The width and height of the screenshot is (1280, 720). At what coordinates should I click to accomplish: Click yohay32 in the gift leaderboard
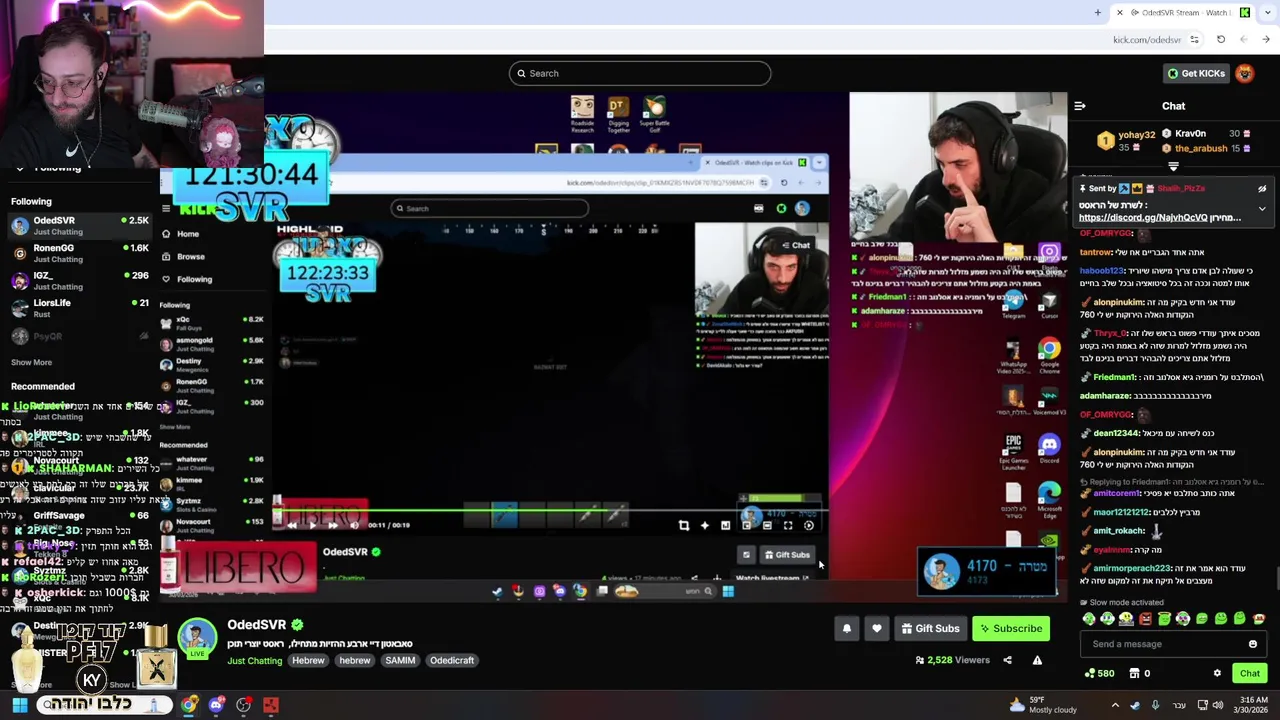pyautogui.click(x=1137, y=134)
